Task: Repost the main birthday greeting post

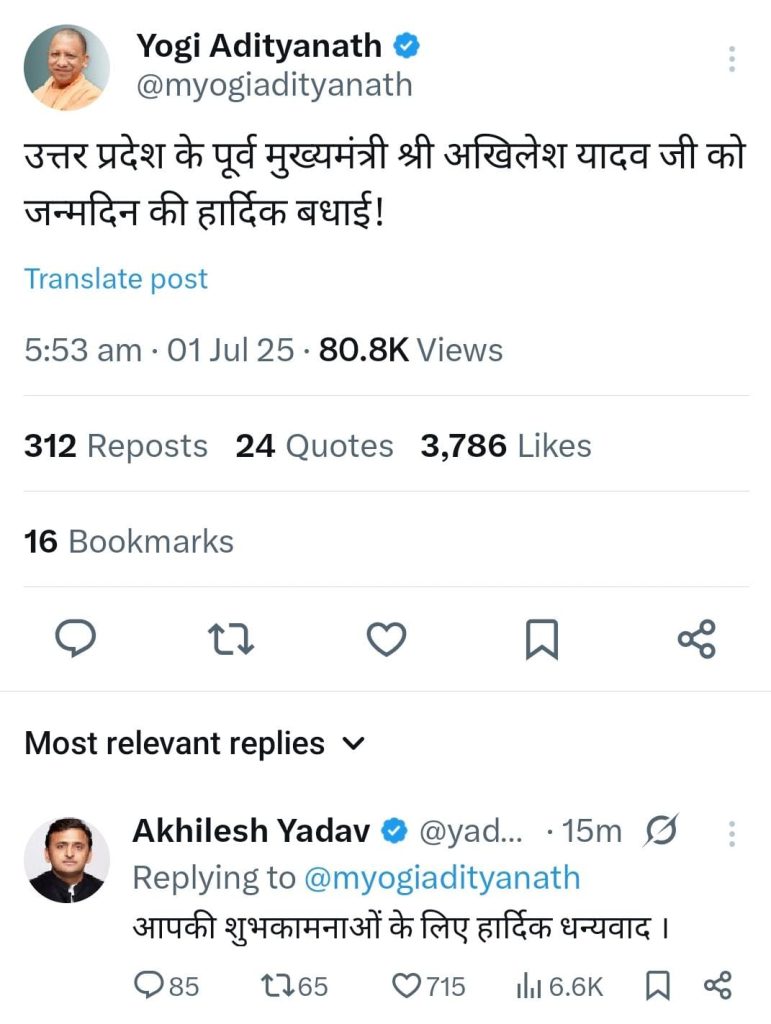Action: (231, 639)
